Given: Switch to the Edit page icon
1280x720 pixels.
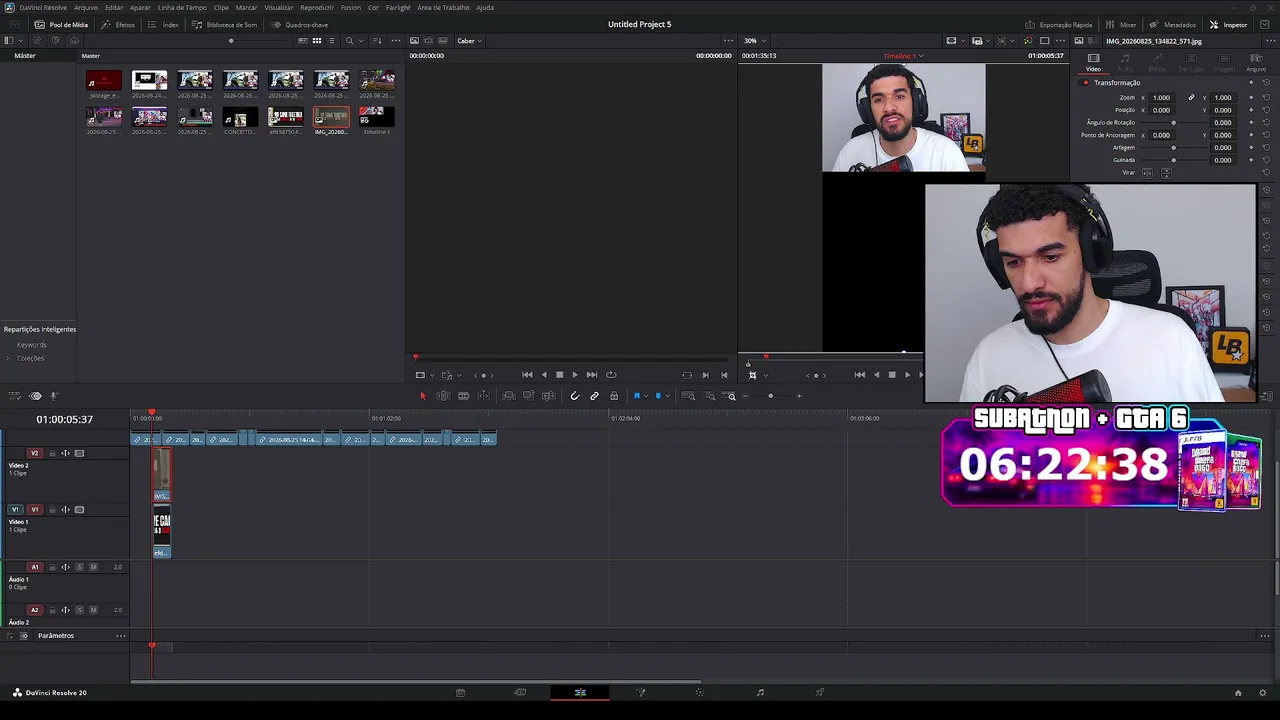Looking at the screenshot, I should coord(580,692).
